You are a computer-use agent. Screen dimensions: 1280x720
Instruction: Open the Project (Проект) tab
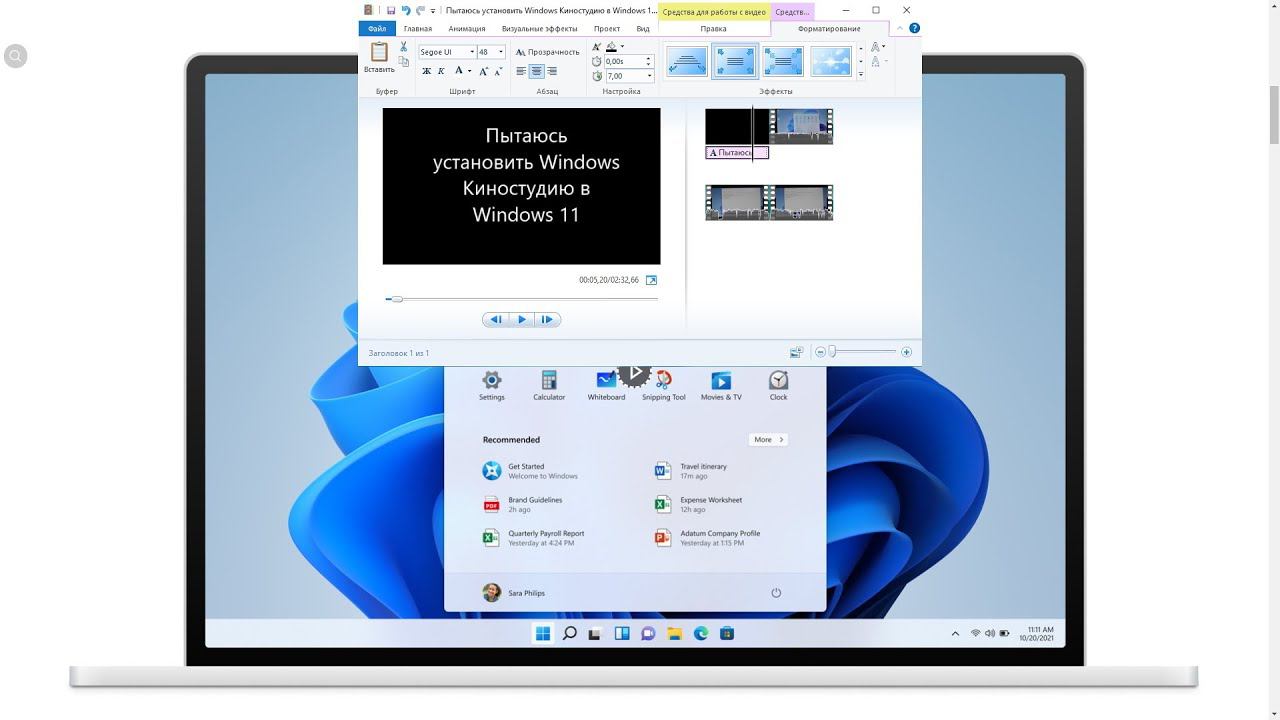607,29
